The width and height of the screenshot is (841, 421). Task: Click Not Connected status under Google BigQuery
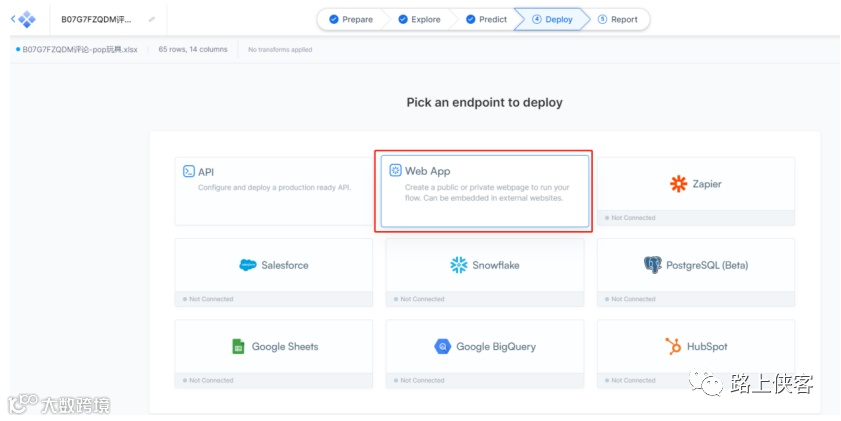(419, 380)
